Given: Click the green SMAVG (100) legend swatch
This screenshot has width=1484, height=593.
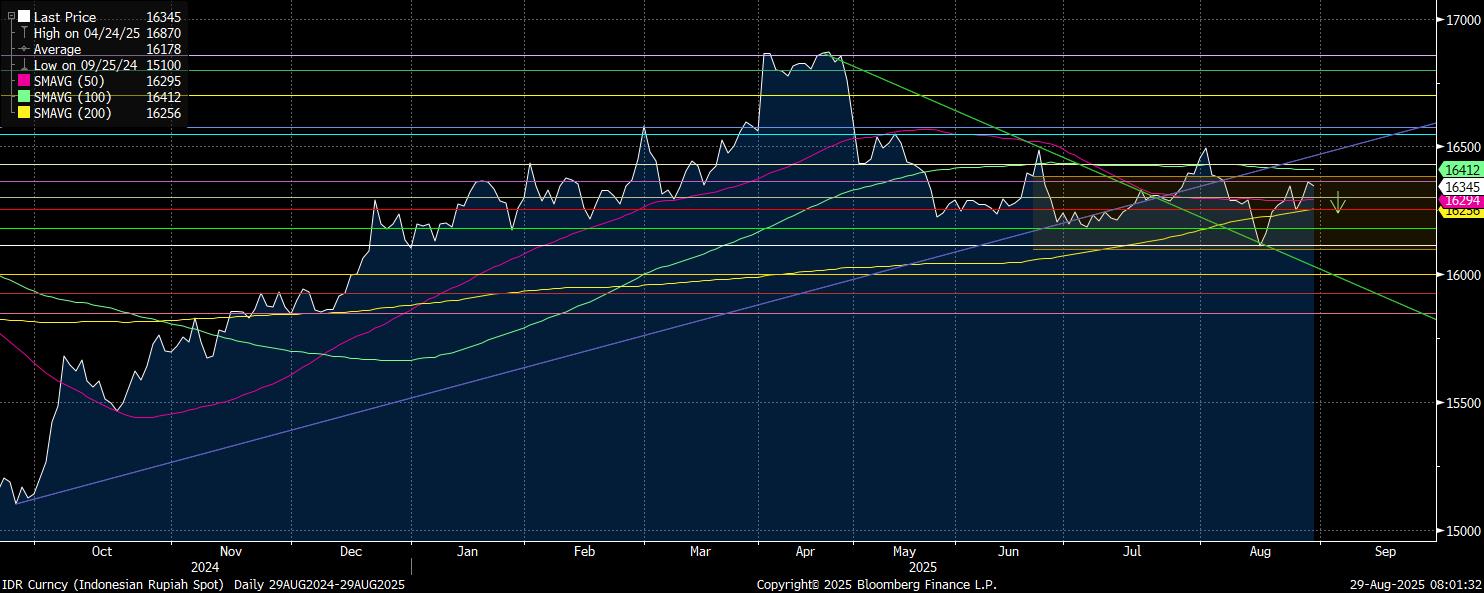Looking at the screenshot, I should click(x=24, y=97).
